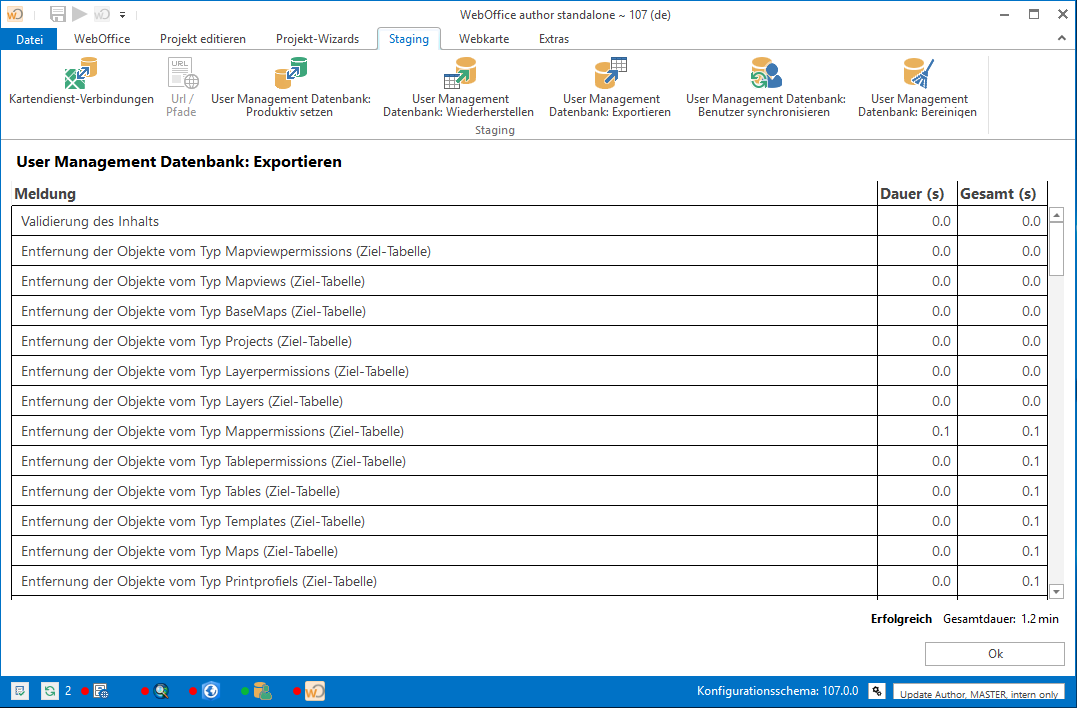Screen dimensions: 1077x708
Task: Click the green sync status indicator near the database icon
Action: (244, 690)
